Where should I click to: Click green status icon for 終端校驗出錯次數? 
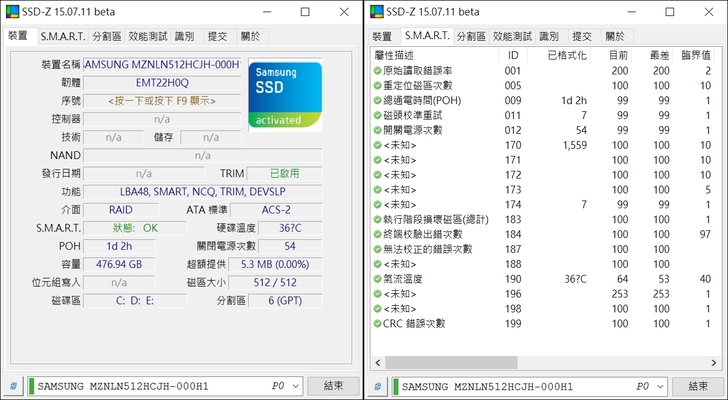point(377,234)
